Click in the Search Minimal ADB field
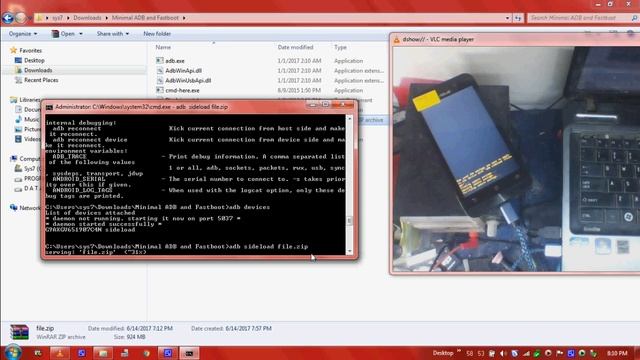Screen dimensions: 640x360 point(578,18)
